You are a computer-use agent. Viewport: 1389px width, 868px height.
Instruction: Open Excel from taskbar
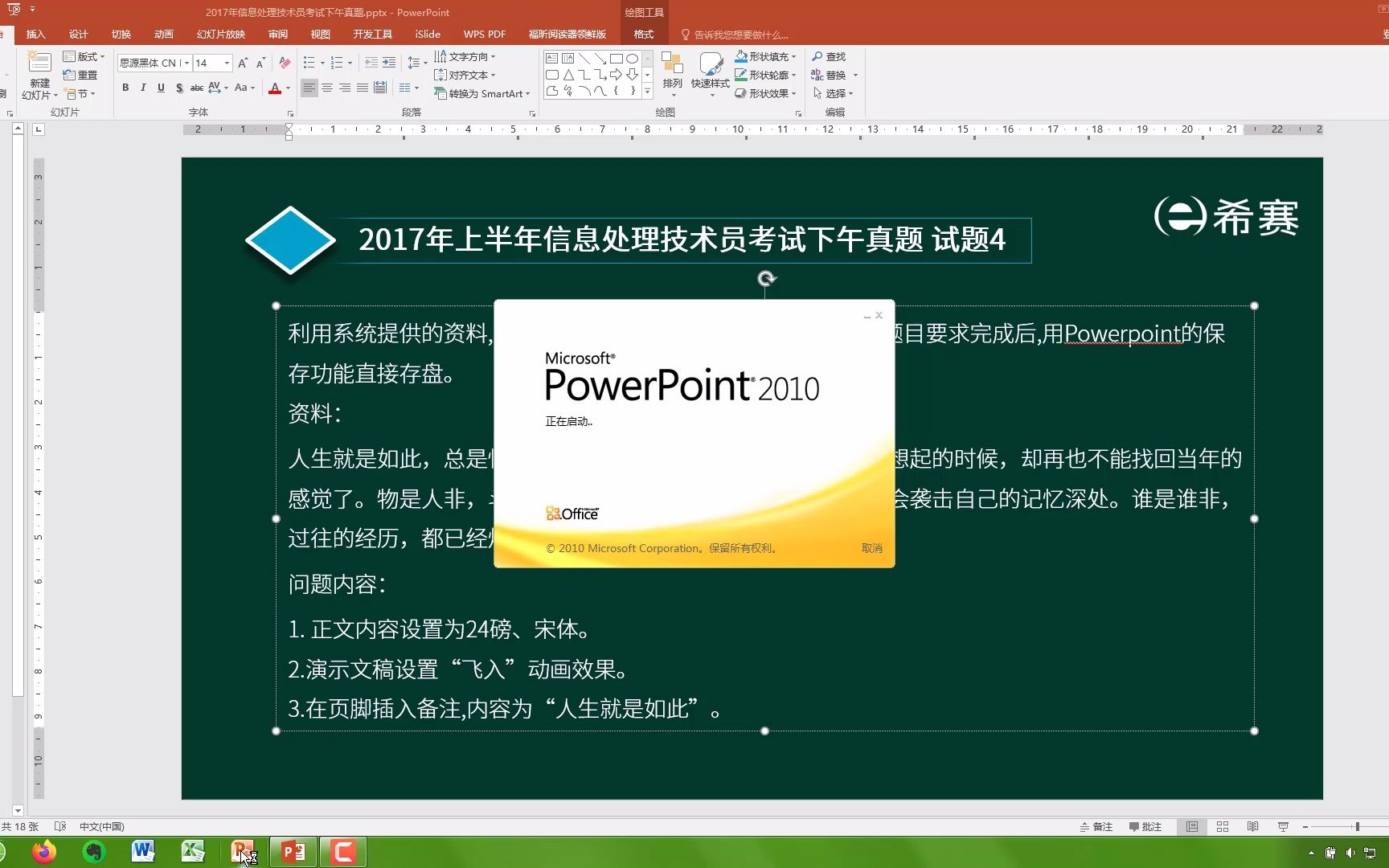point(193,851)
